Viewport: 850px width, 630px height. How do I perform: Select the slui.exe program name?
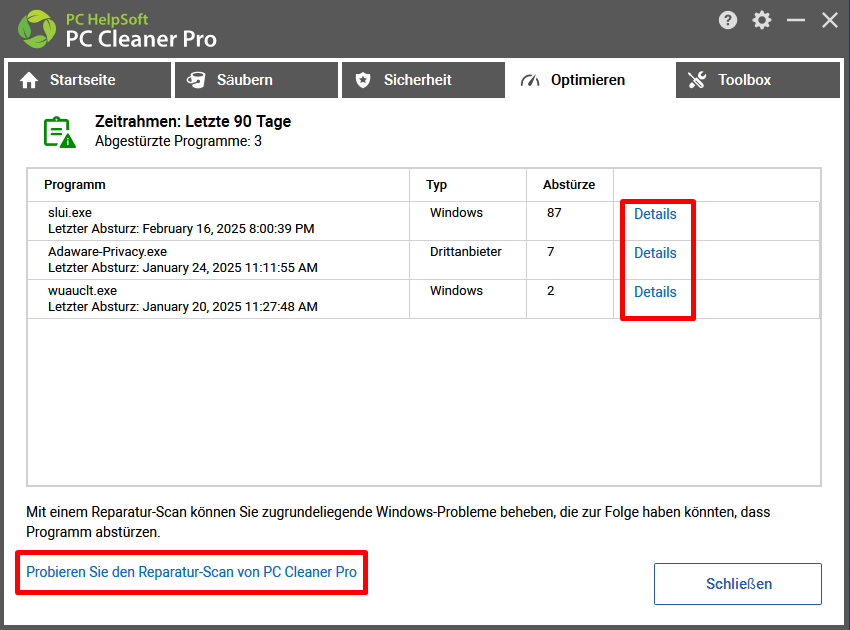tap(70, 213)
